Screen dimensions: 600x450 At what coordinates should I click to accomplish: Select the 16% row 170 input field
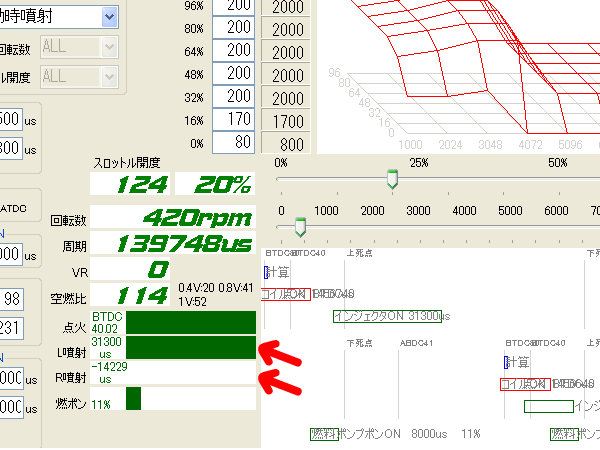(x=233, y=119)
